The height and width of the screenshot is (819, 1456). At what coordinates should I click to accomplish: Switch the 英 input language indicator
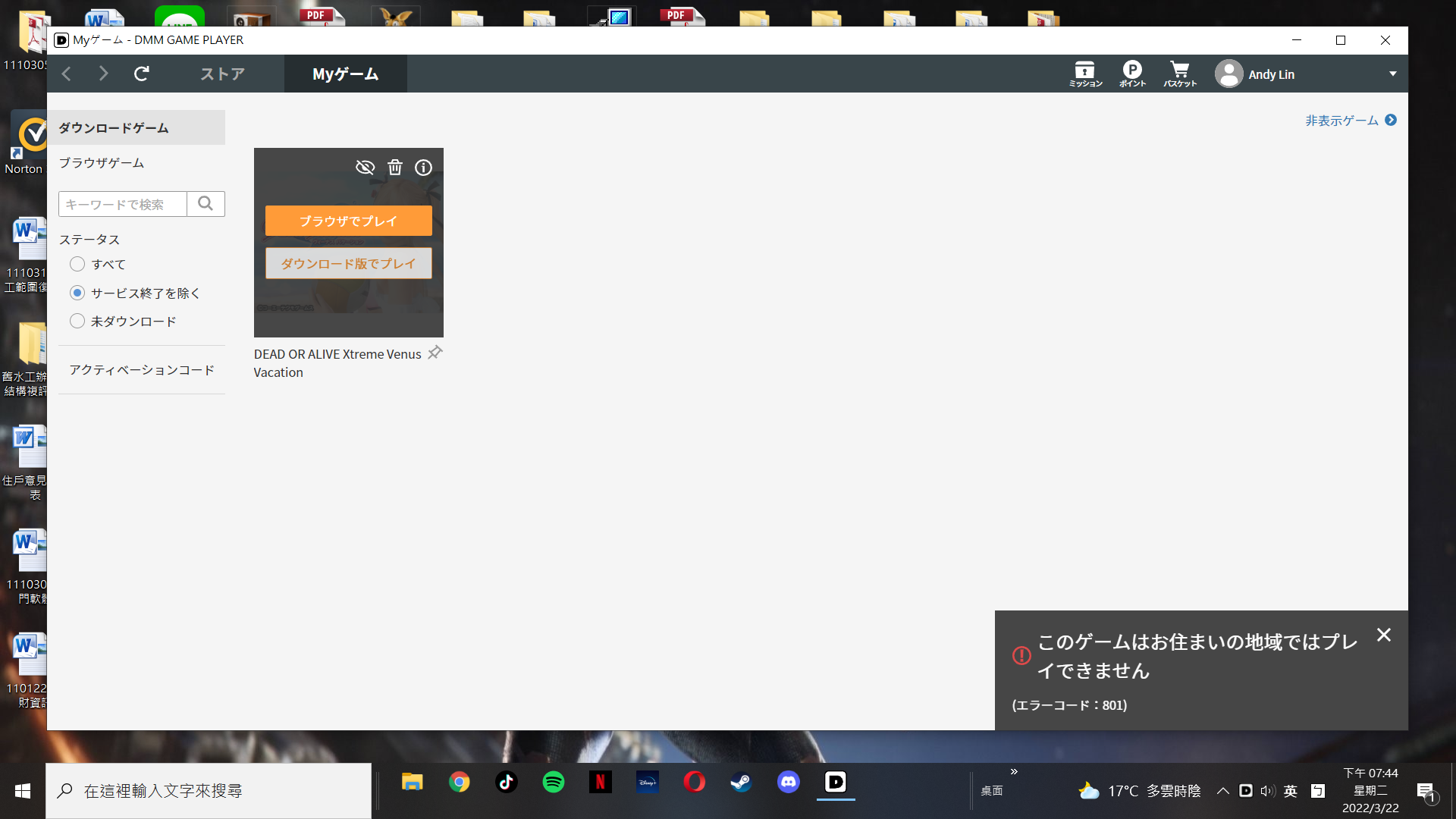coord(1291,791)
